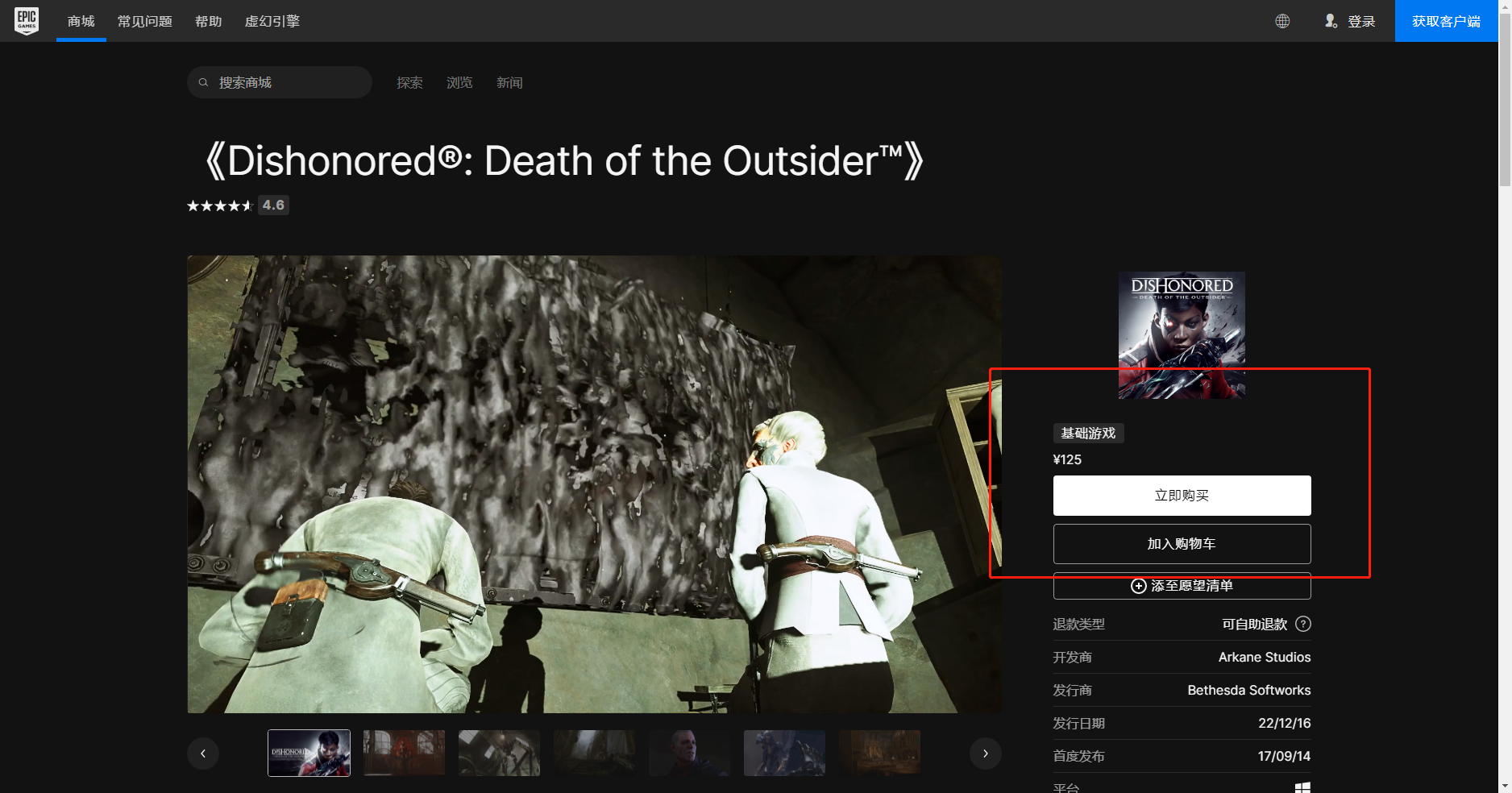Open the 商城 tab
This screenshot has height=793, width=1512.
point(81,21)
